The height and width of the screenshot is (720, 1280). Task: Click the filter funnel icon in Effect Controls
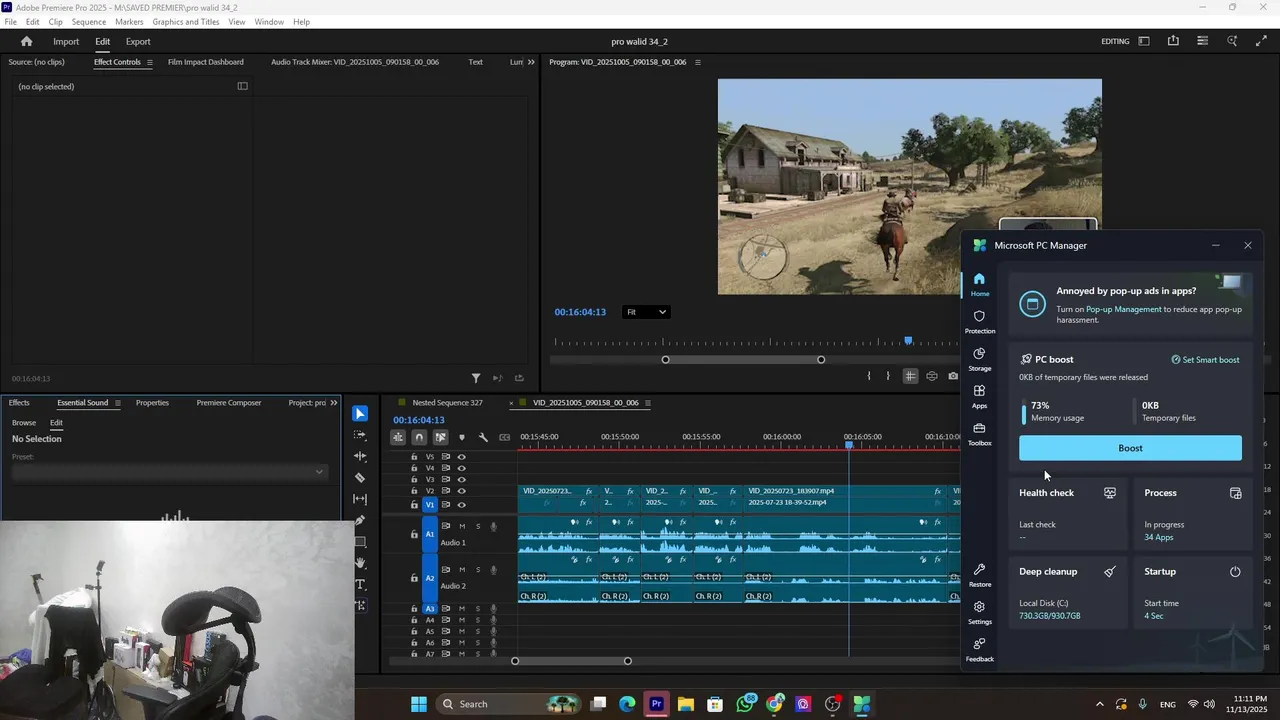pos(476,378)
